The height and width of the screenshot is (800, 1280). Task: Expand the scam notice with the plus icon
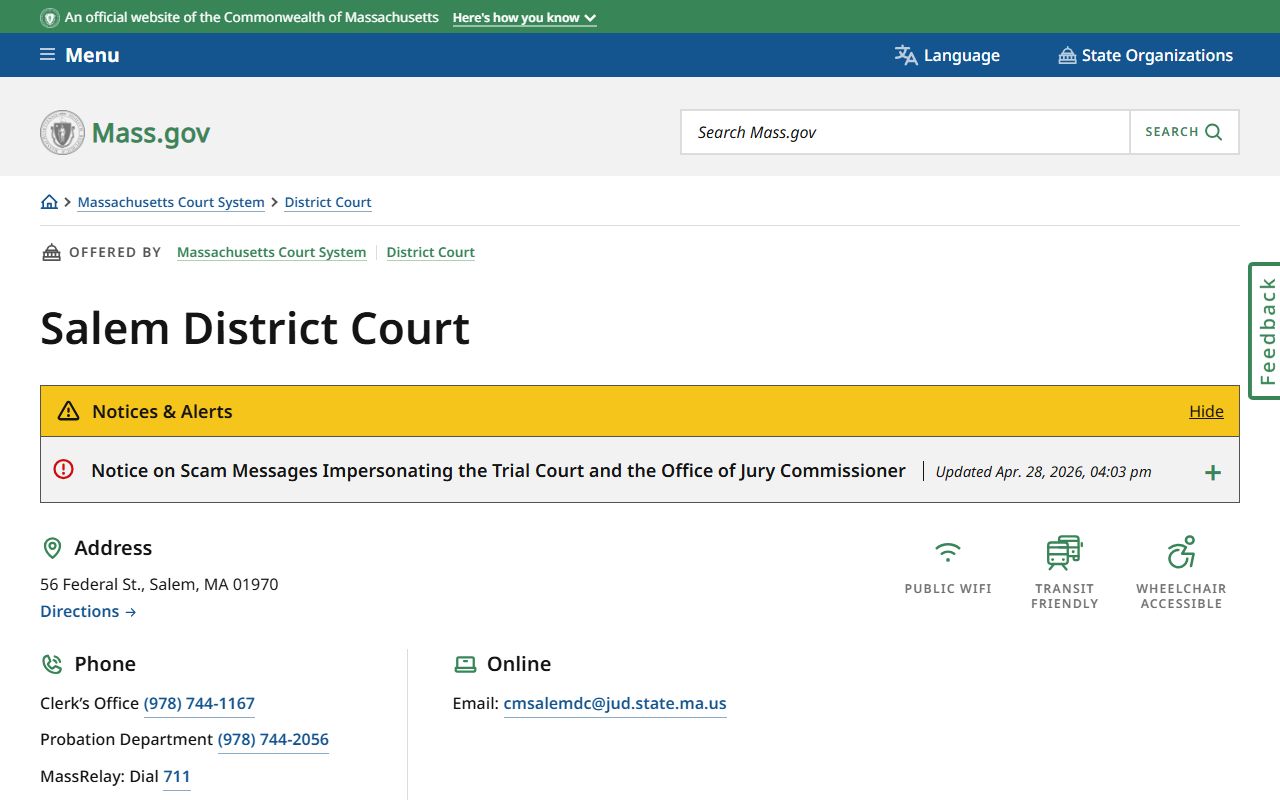(x=1213, y=472)
